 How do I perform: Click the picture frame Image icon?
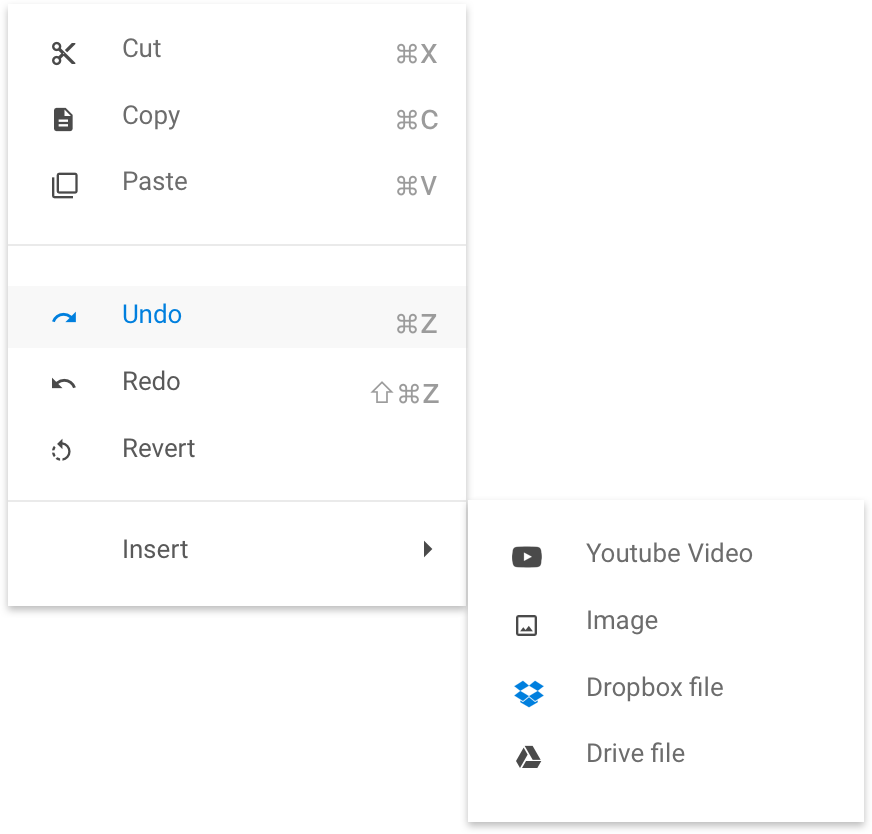click(526, 626)
